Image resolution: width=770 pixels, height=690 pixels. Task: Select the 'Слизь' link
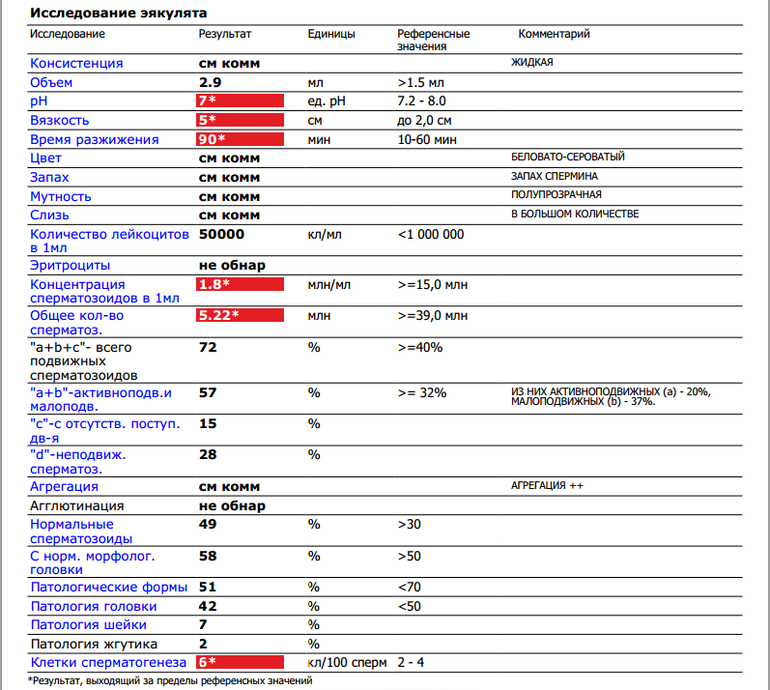click(x=49, y=215)
